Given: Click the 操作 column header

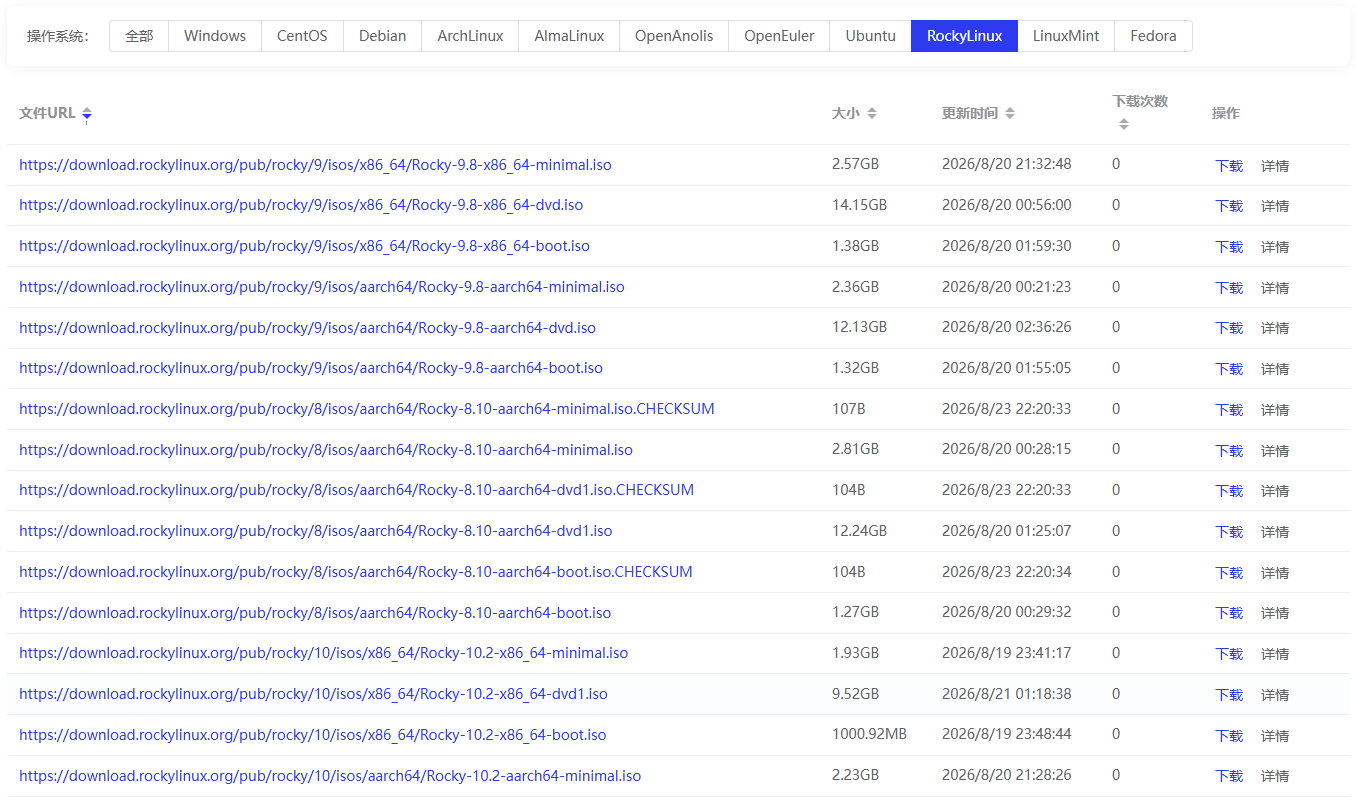Looking at the screenshot, I should tap(1225, 113).
